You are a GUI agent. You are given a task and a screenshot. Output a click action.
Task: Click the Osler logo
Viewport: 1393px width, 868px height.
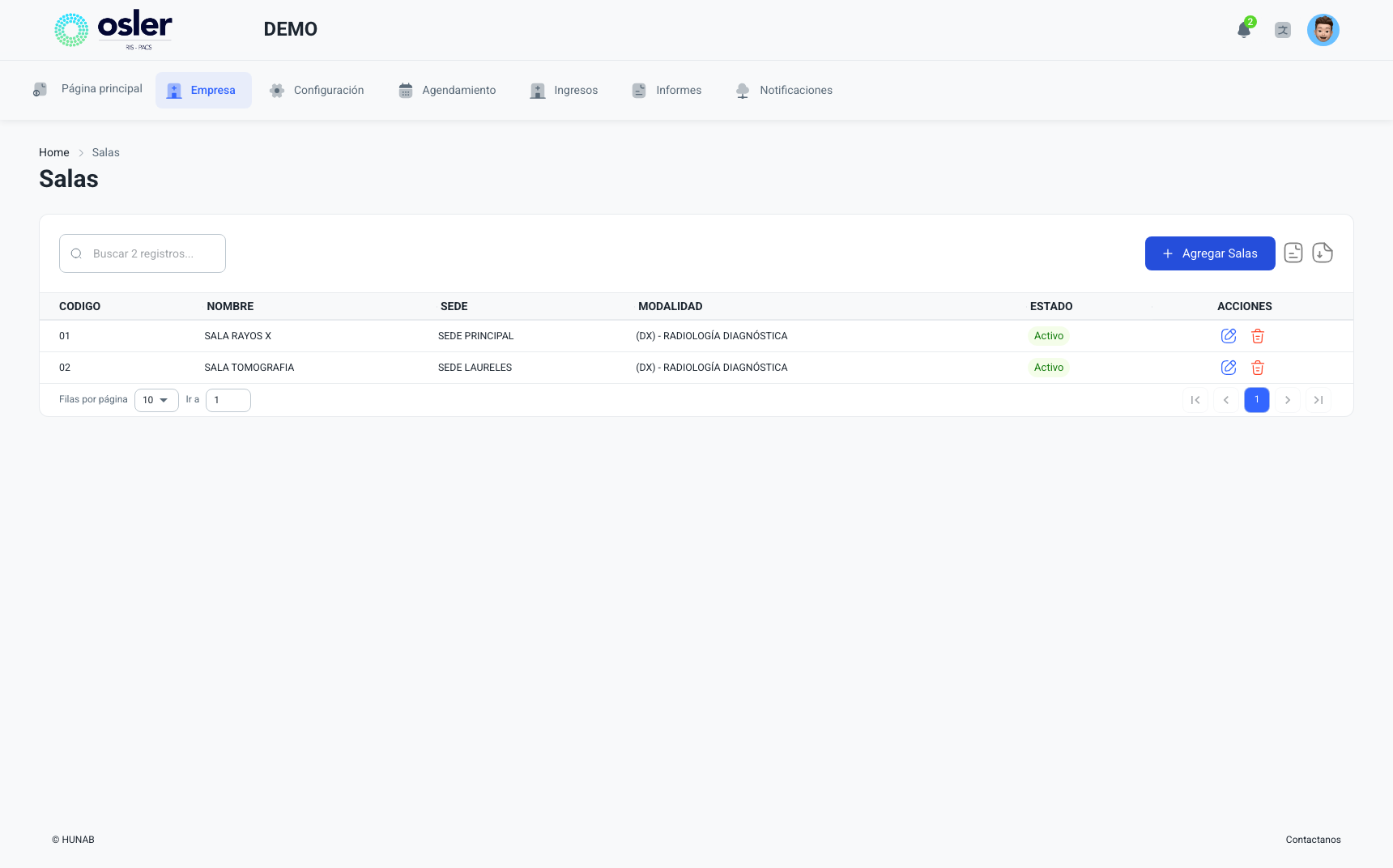click(x=113, y=30)
